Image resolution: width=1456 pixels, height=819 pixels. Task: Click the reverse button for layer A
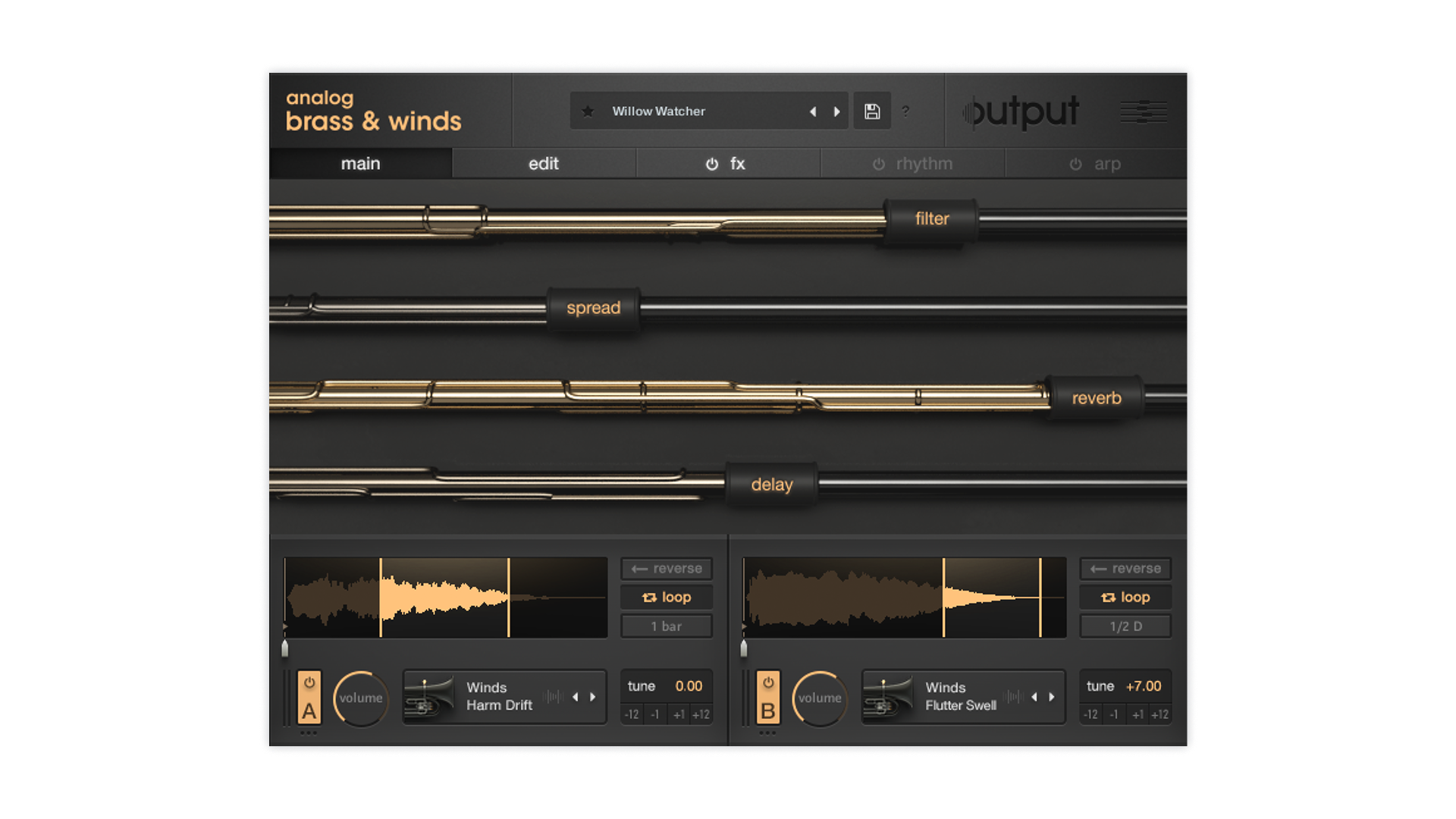pyautogui.click(x=667, y=569)
